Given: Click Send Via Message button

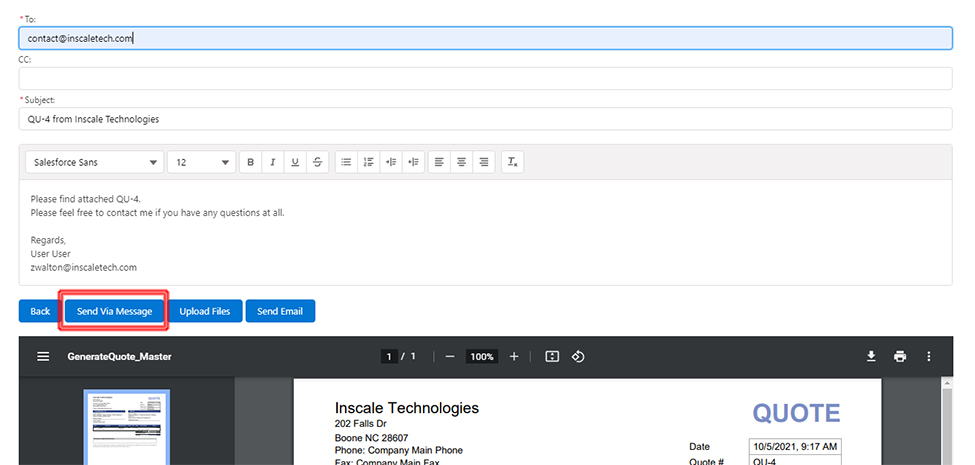Looking at the screenshot, I should coord(114,311).
